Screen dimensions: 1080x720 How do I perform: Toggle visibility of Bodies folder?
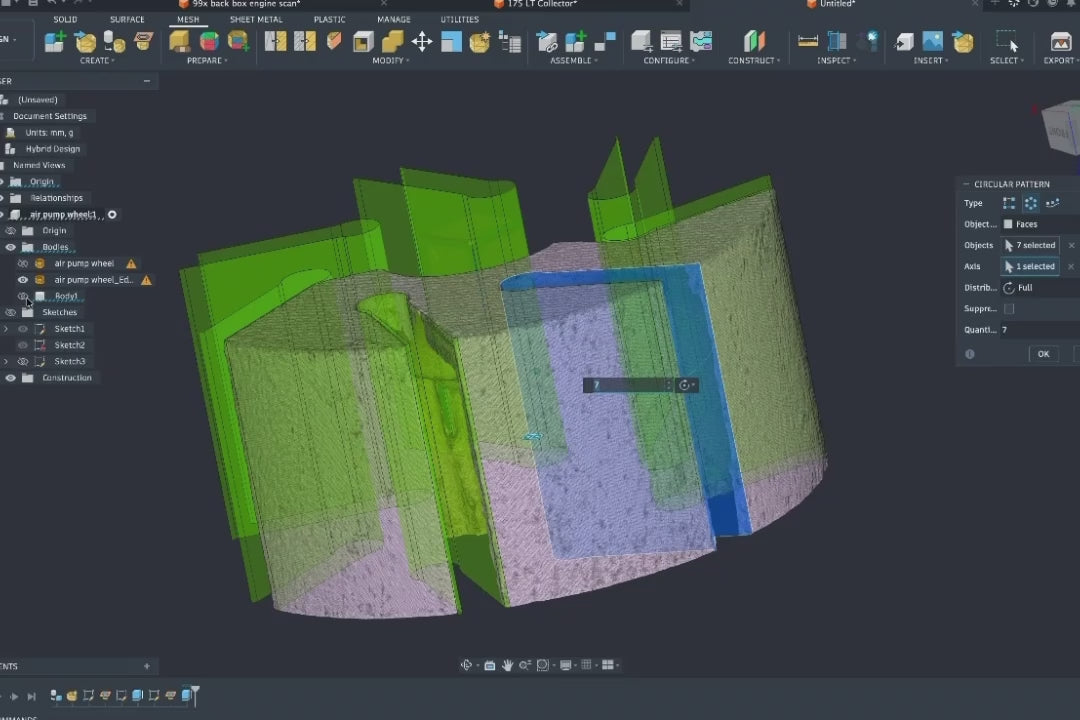(10, 247)
